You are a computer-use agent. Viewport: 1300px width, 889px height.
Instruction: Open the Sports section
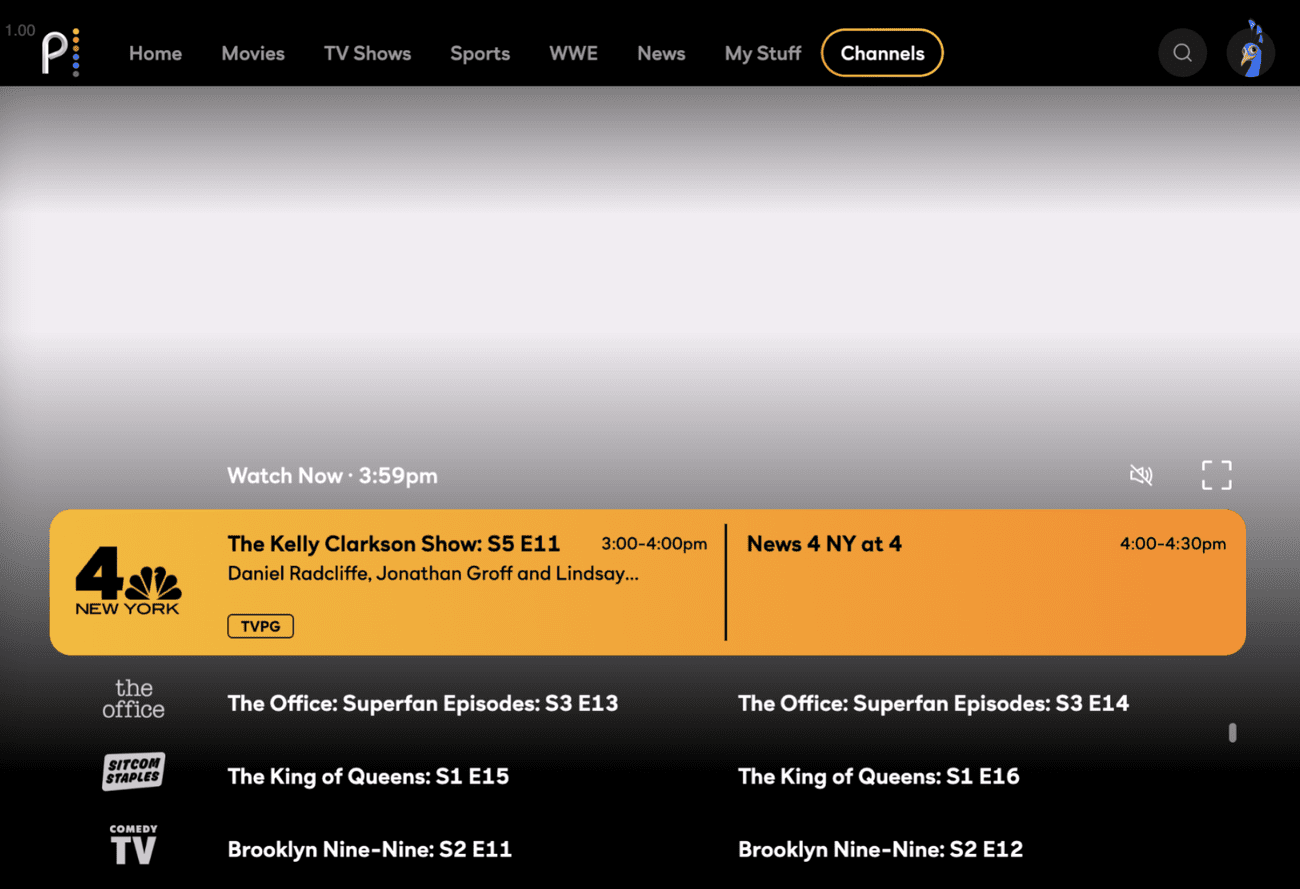480,53
